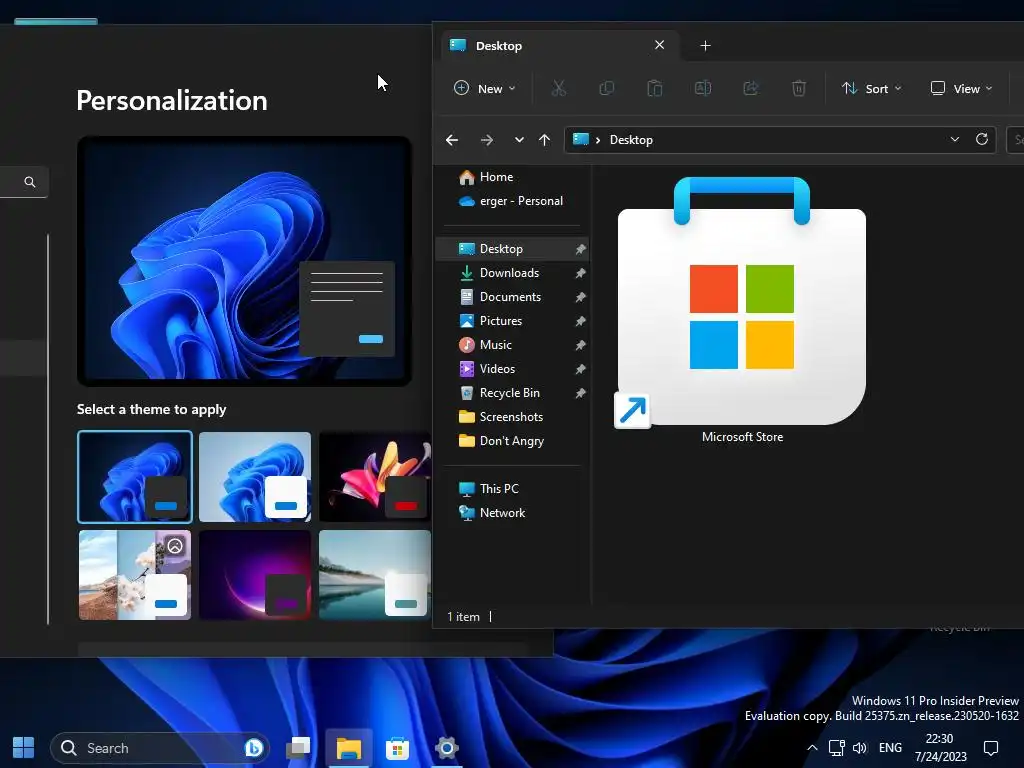Refresh the Desktop folder view

point(982,139)
